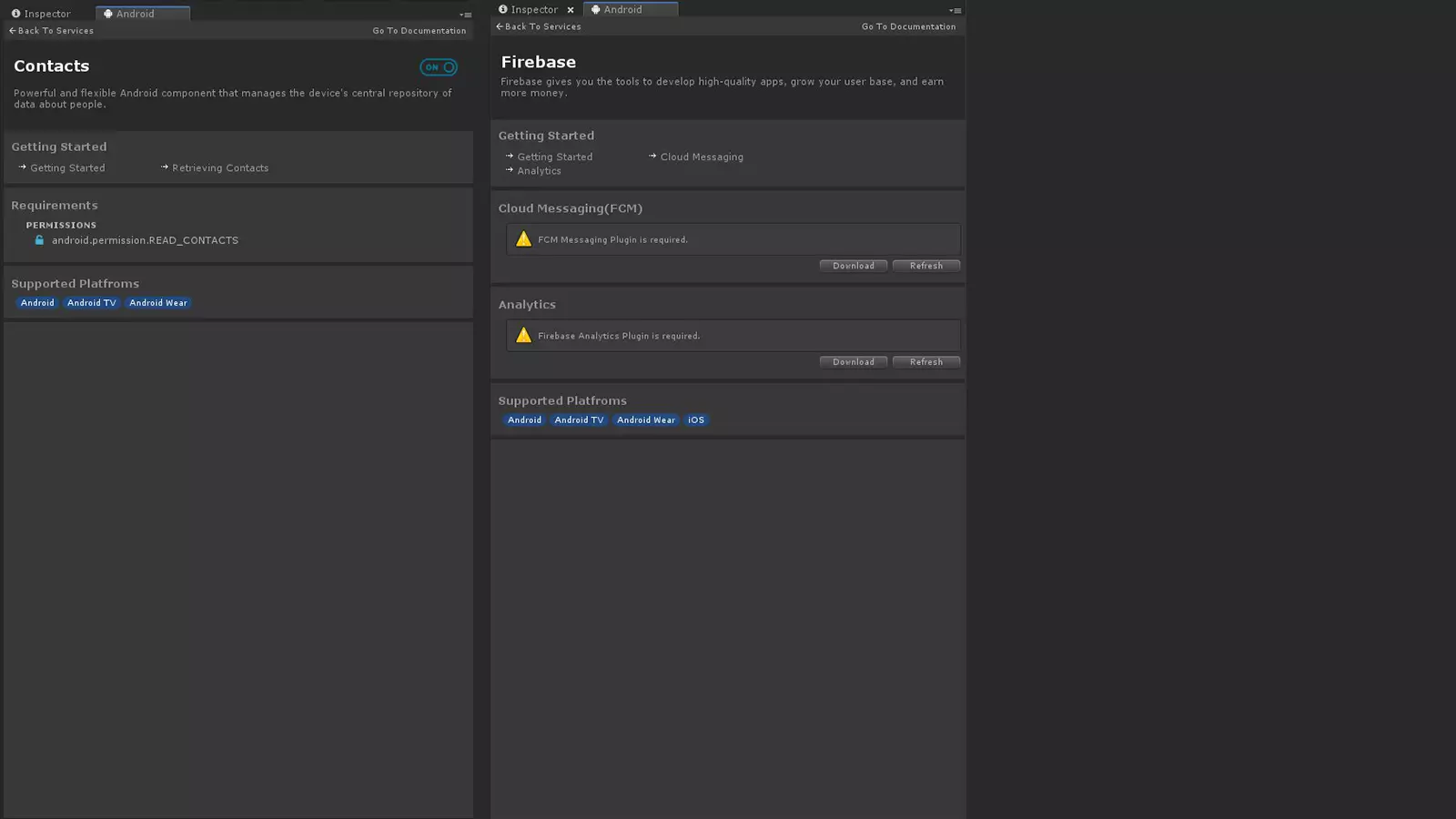Open Go To Documentation in Firebase panel
1456x819 pixels.
click(x=909, y=27)
